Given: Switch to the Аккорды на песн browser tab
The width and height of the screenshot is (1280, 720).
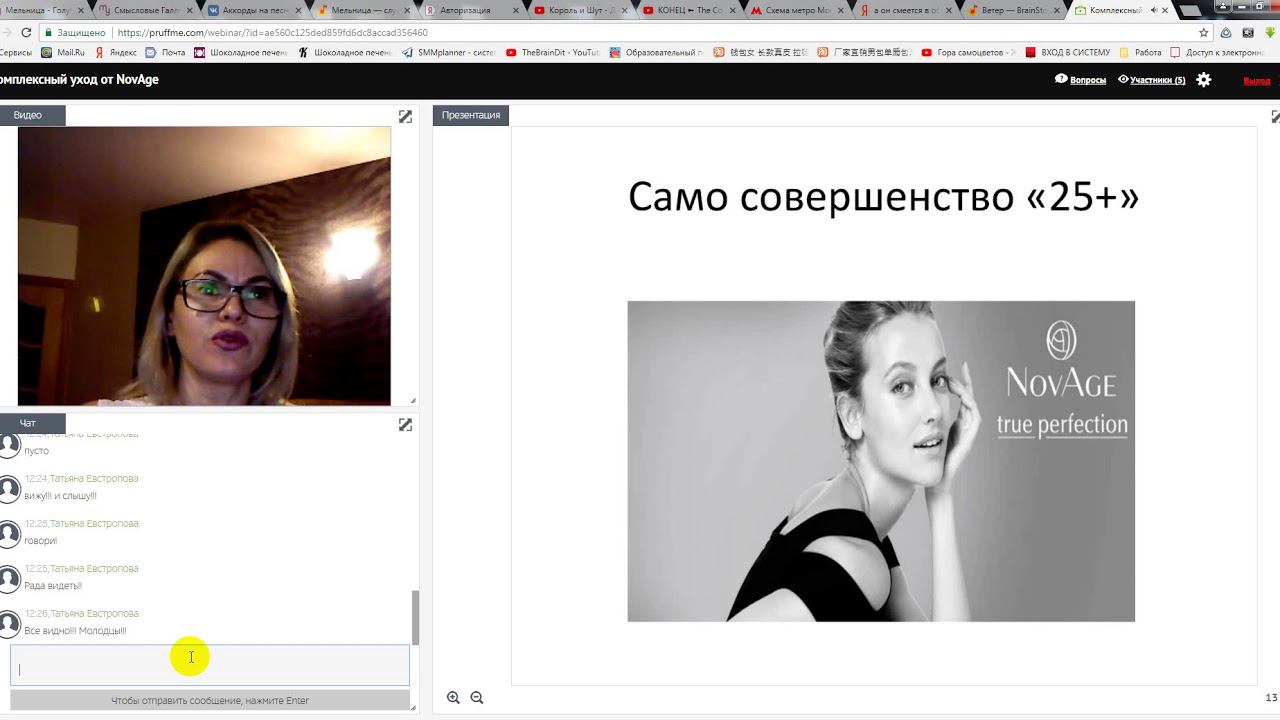Looking at the screenshot, I should click(255, 10).
